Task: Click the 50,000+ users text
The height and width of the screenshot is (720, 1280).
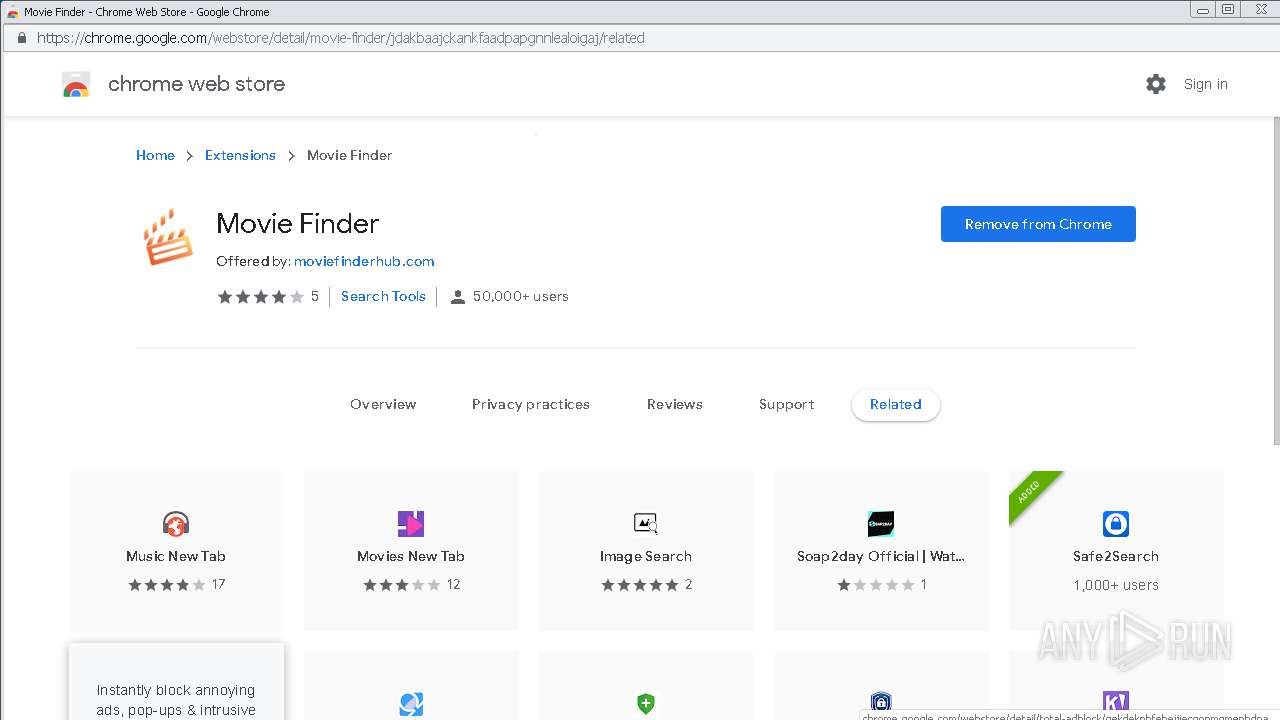Action: click(521, 296)
